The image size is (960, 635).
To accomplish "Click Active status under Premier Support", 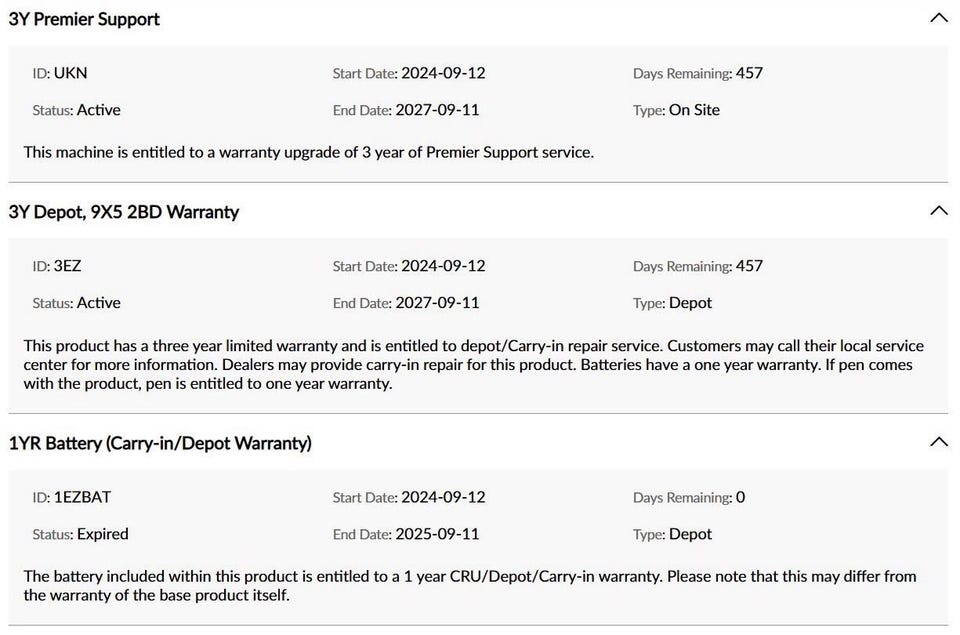I will click(99, 110).
